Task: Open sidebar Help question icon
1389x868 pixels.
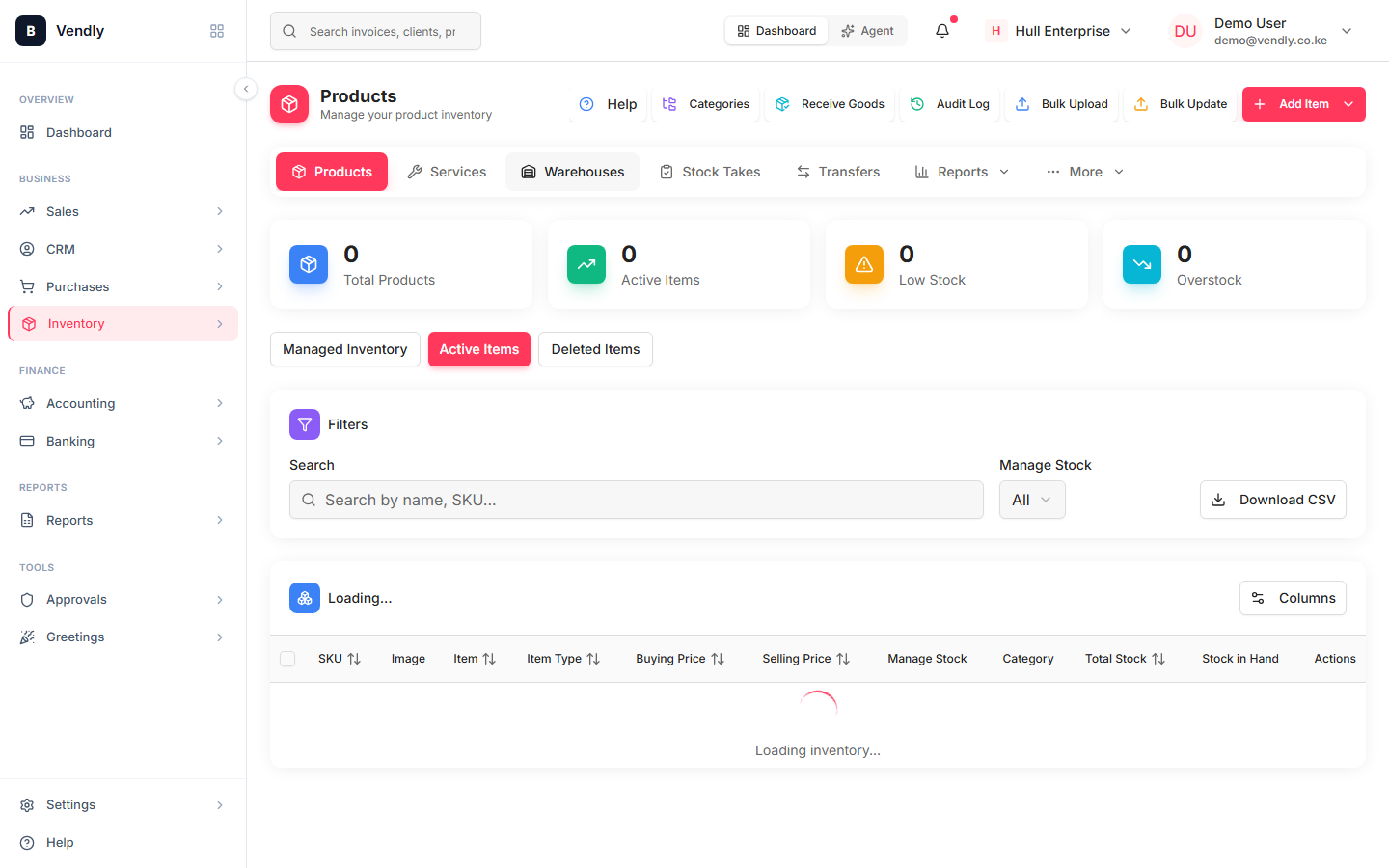Action: 27,843
